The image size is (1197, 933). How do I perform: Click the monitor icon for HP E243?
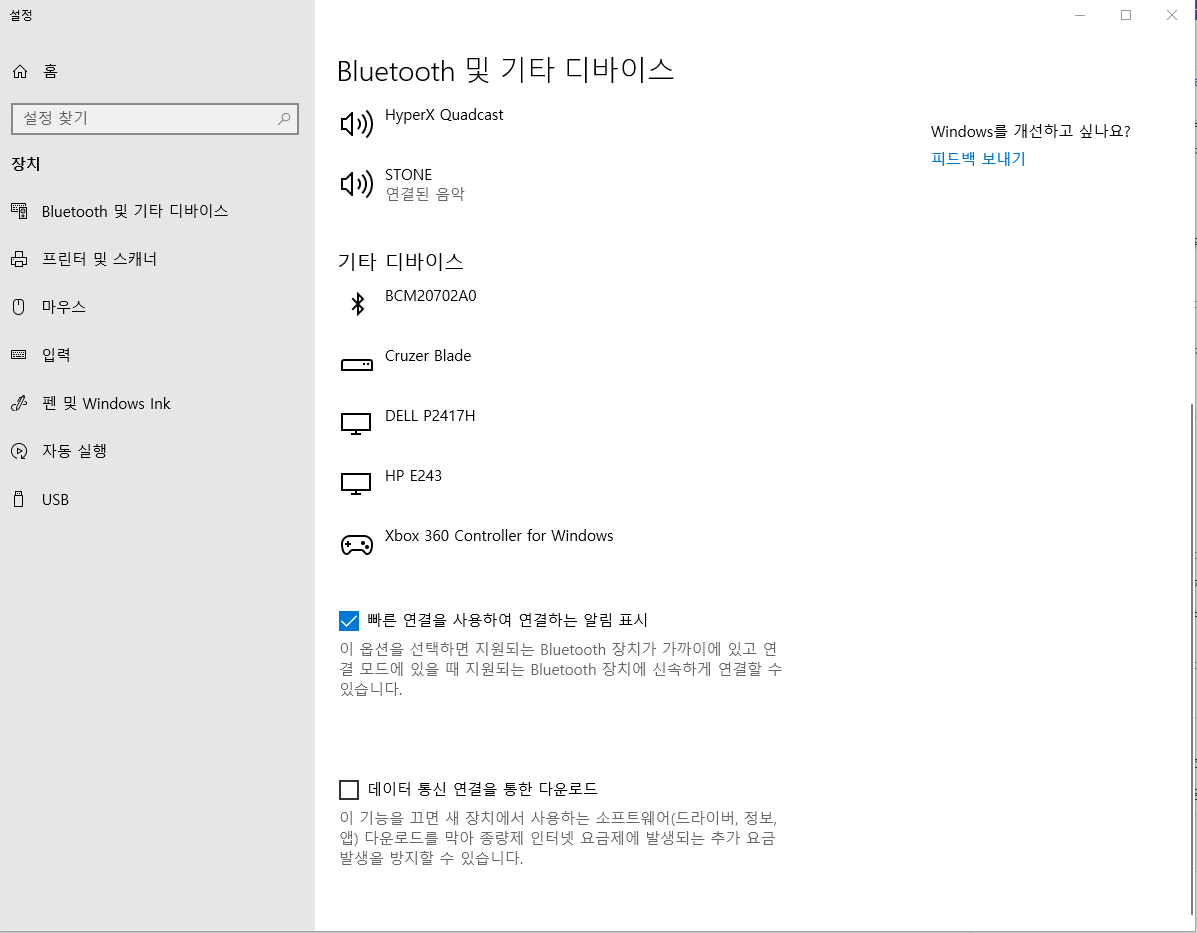coord(356,485)
